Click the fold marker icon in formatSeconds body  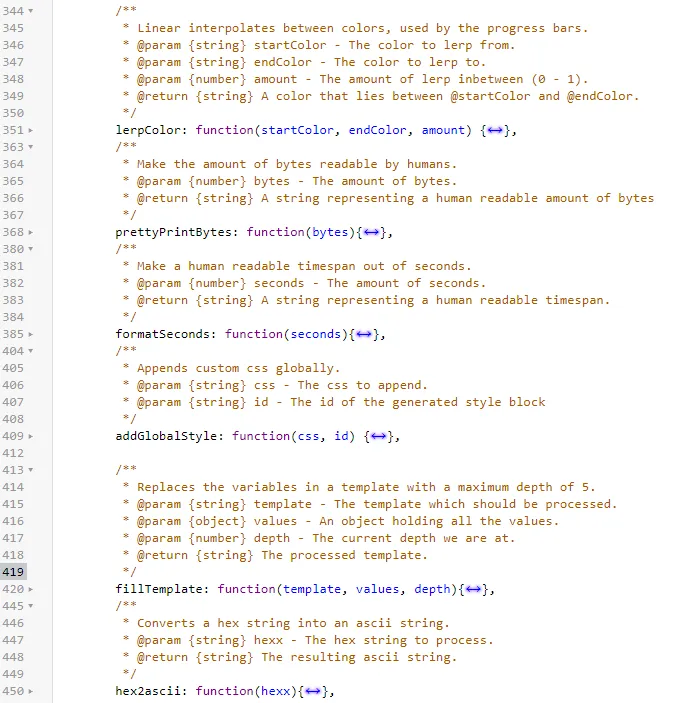click(364, 334)
